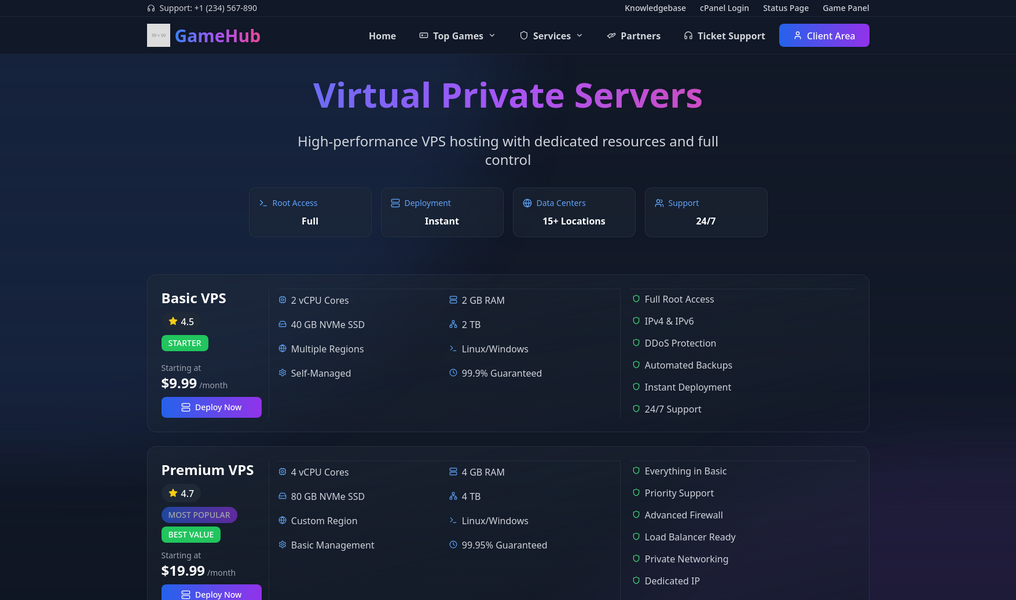Click the Client Area button
Viewport: 1016px width, 600px height.
click(823, 36)
